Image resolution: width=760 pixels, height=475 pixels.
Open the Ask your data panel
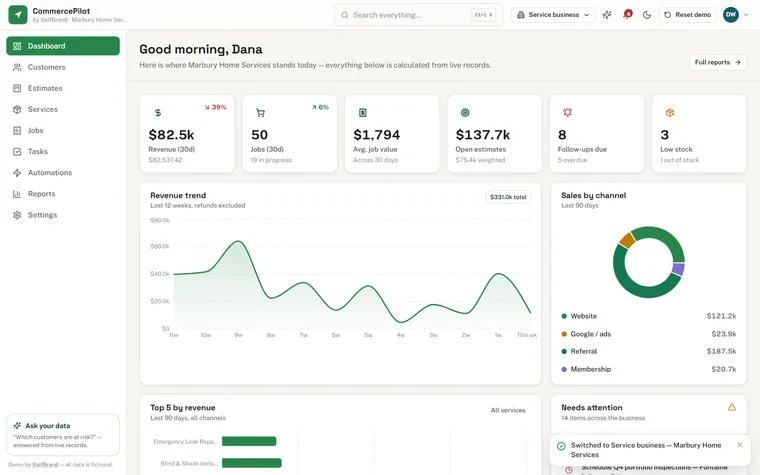coord(63,435)
